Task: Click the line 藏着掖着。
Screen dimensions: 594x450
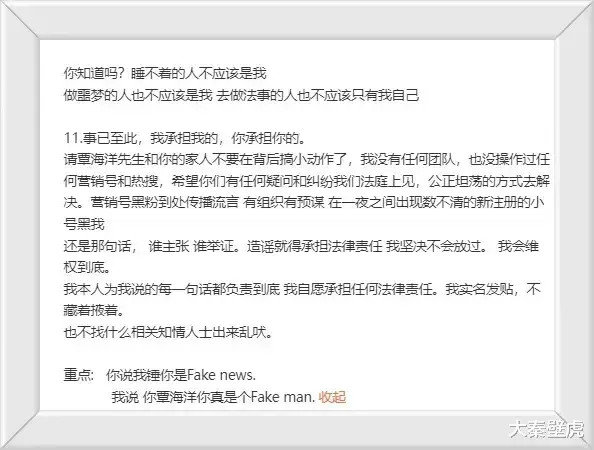Action: click(x=94, y=311)
